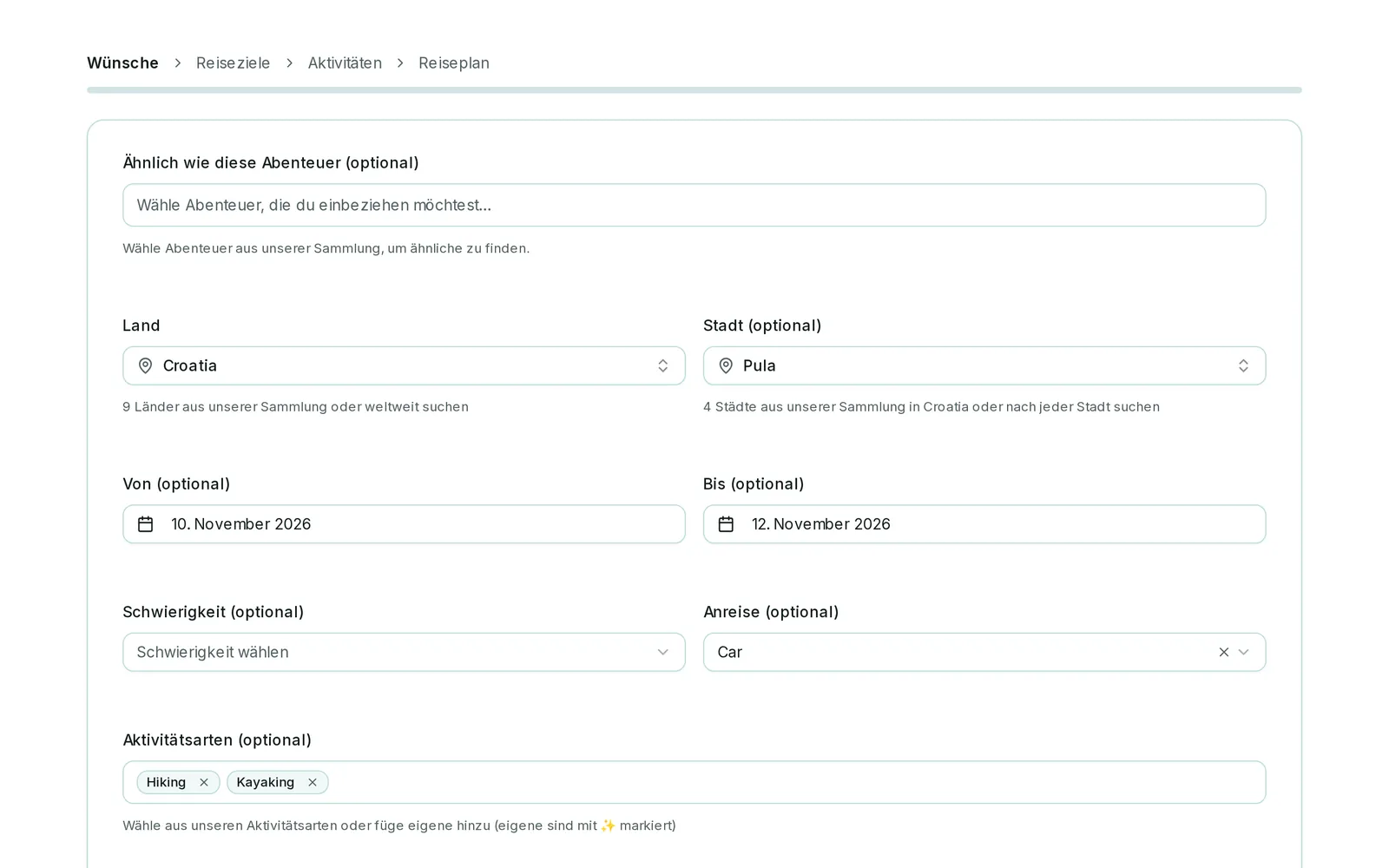Click the progress bar below the breadcrumb
1389x868 pixels.
[694, 90]
